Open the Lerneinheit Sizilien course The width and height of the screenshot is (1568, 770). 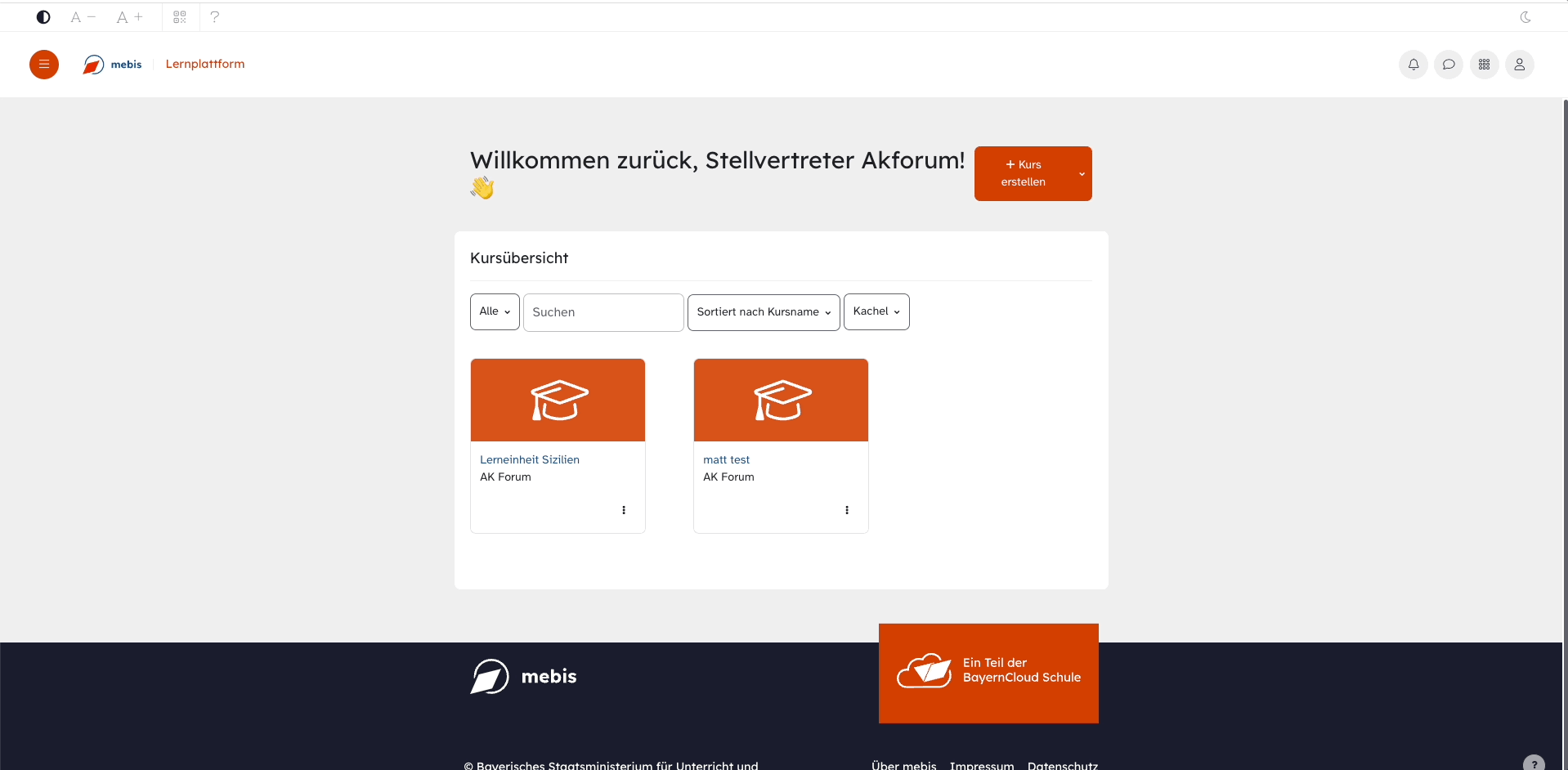point(529,459)
